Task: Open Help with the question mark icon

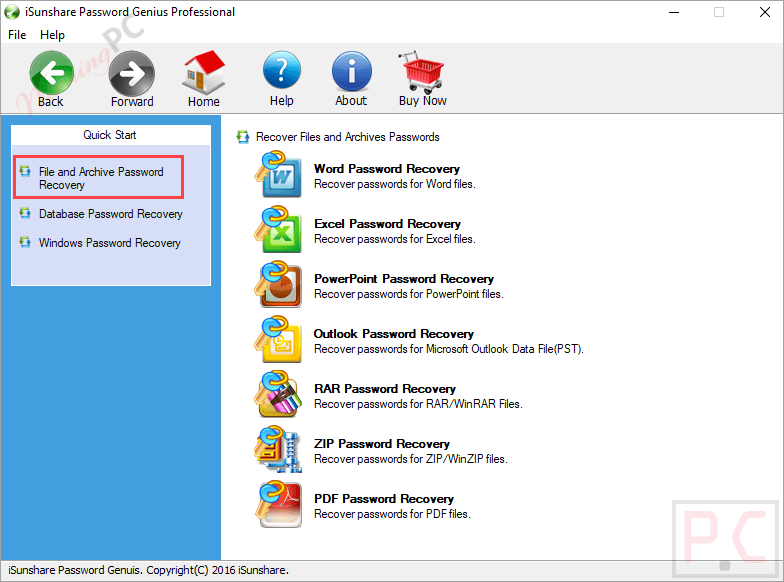Action: click(x=282, y=72)
